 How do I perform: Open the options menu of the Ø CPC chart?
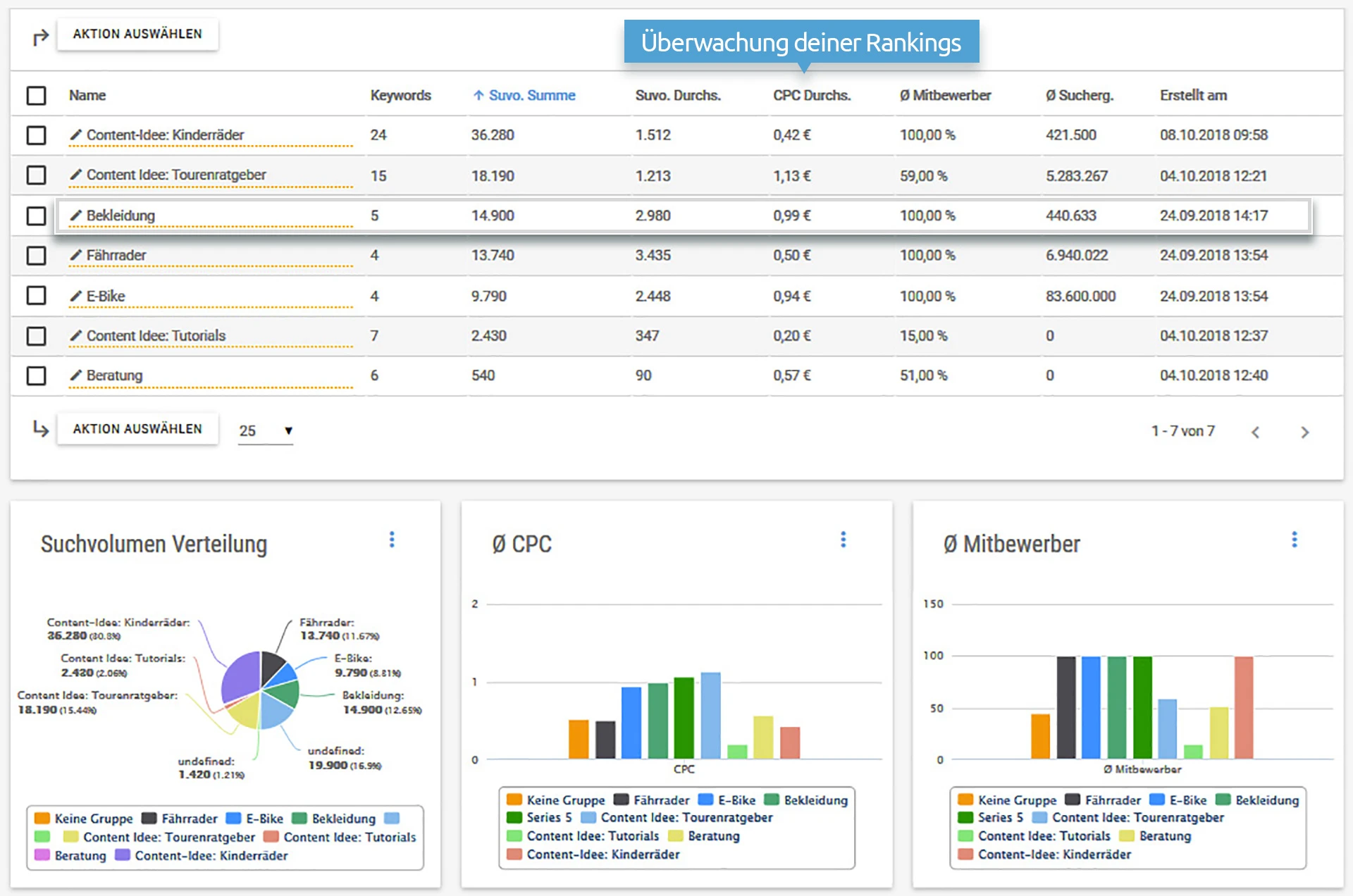pos(843,540)
